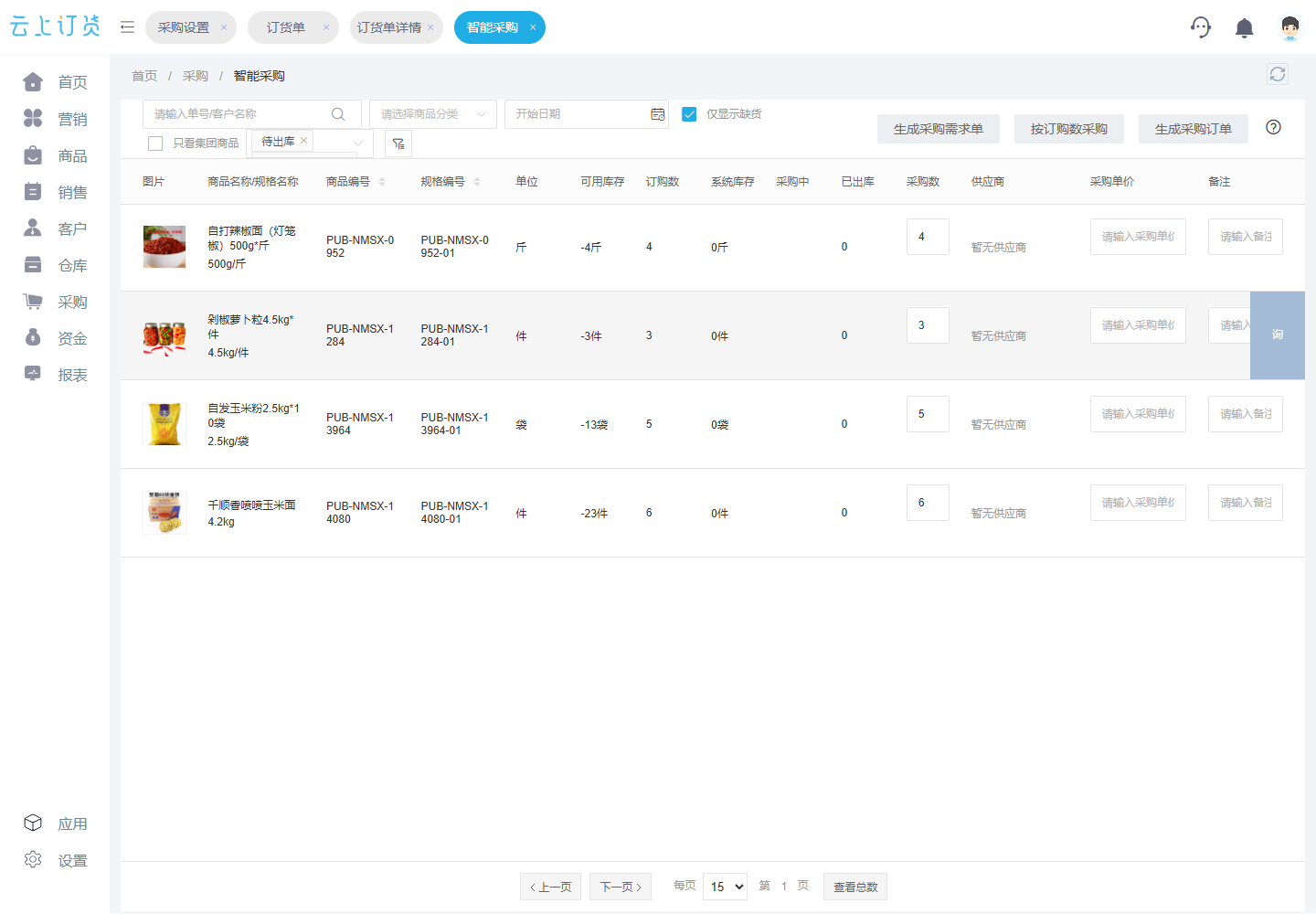1316x914 pixels.
Task: Click 按订购数采购 button
Action: tap(1069, 129)
